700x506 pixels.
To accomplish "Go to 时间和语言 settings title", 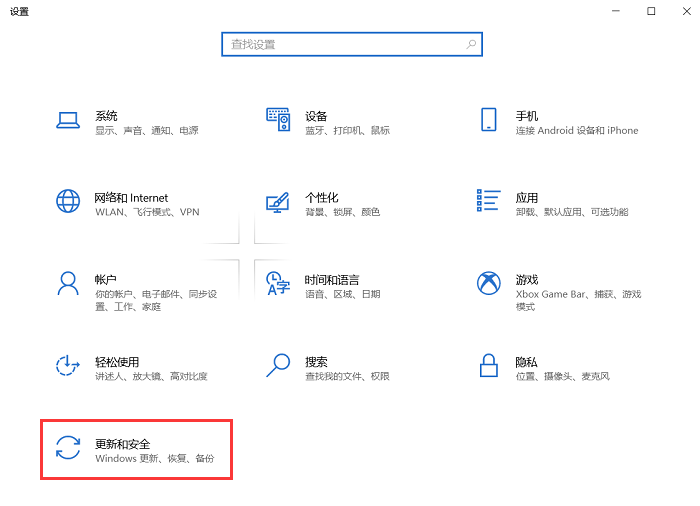I will pyautogui.click(x=332, y=280).
